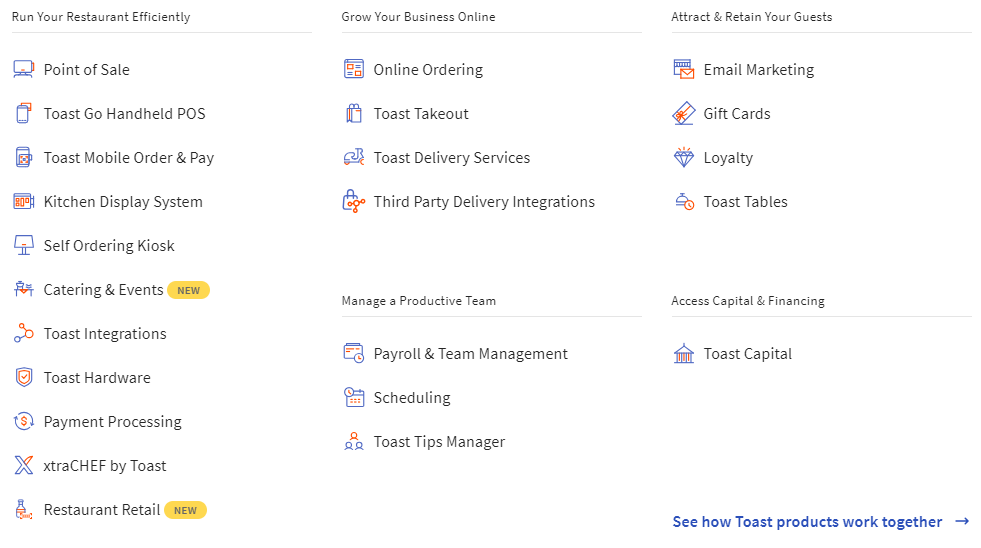Open Toast Tips Manager link
This screenshot has width=981, height=548.
[x=439, y=442]
